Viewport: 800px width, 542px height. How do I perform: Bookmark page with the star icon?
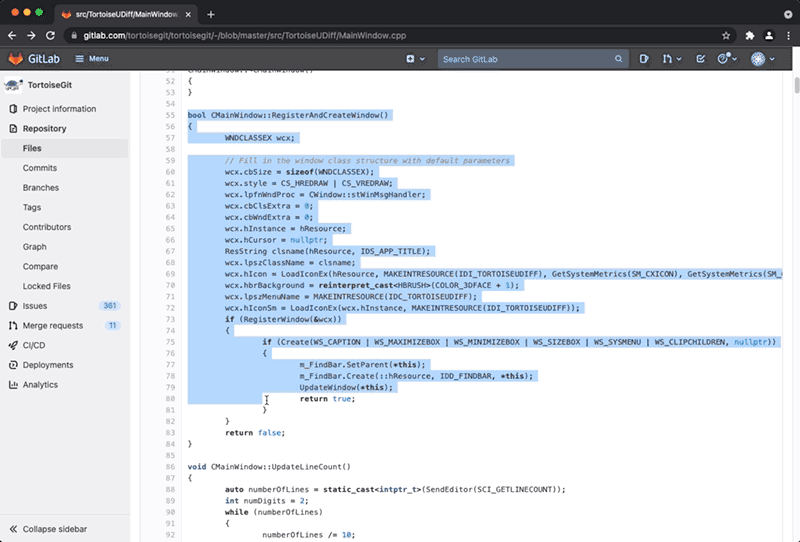(726, 36)
